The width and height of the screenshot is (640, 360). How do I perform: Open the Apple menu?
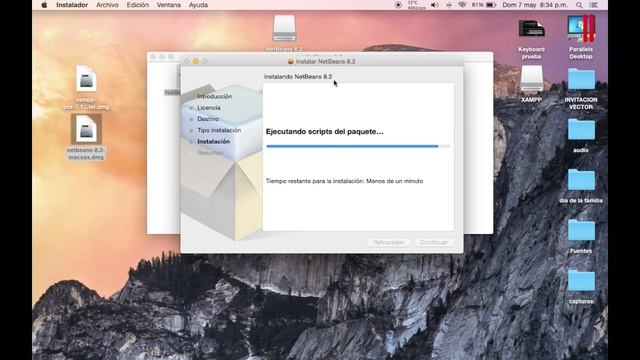(44, 5)
